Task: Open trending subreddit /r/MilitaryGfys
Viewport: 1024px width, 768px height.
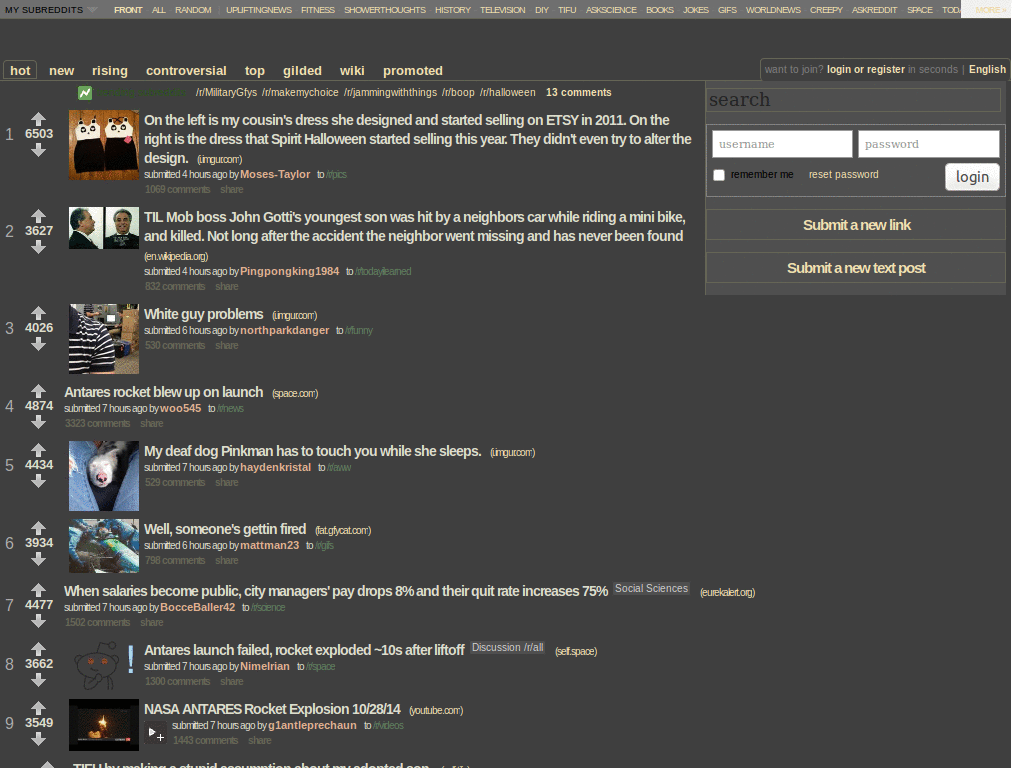Action: coord(226,93)
